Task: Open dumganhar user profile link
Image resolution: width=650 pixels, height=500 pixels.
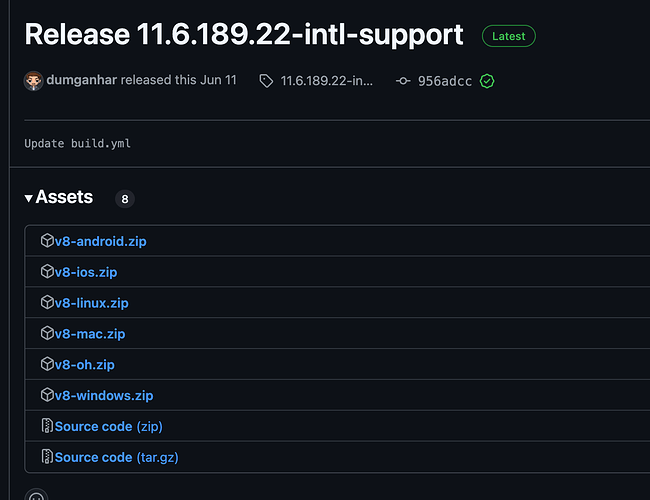Action: 82,80
